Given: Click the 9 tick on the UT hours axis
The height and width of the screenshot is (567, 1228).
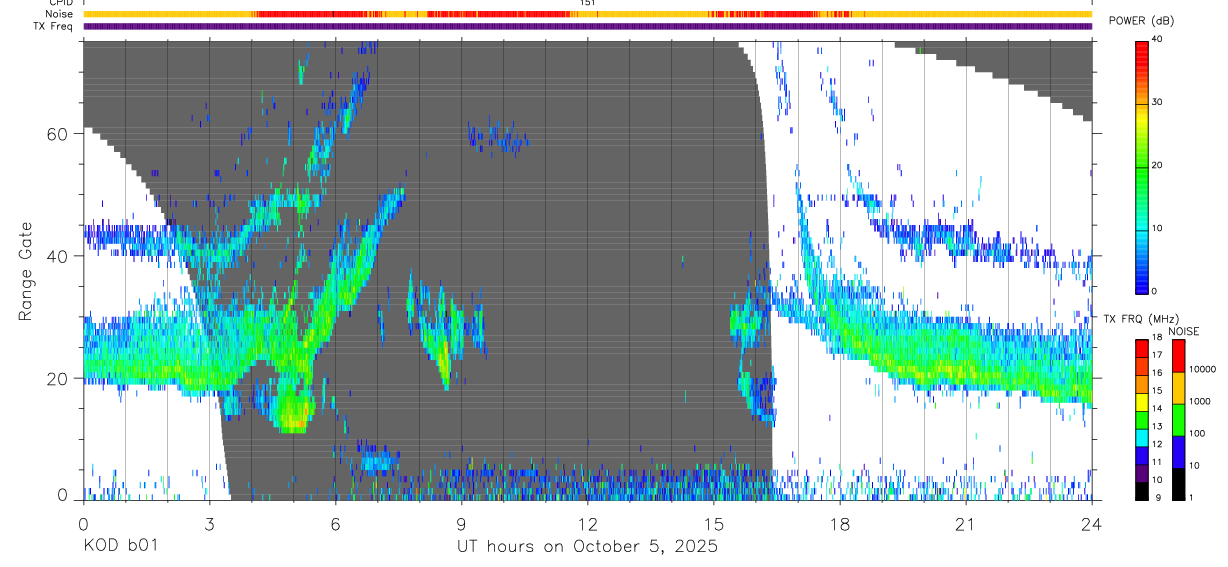Looking at the screenshot, I should [x=462, y=522].
